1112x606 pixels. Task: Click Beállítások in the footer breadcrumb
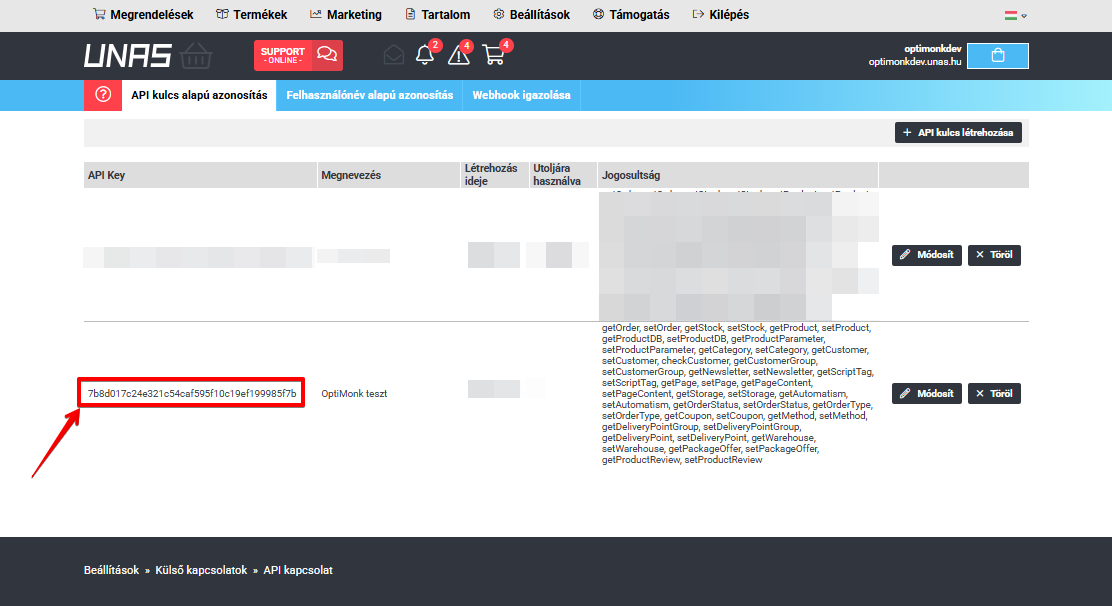[x=111, y=570]
